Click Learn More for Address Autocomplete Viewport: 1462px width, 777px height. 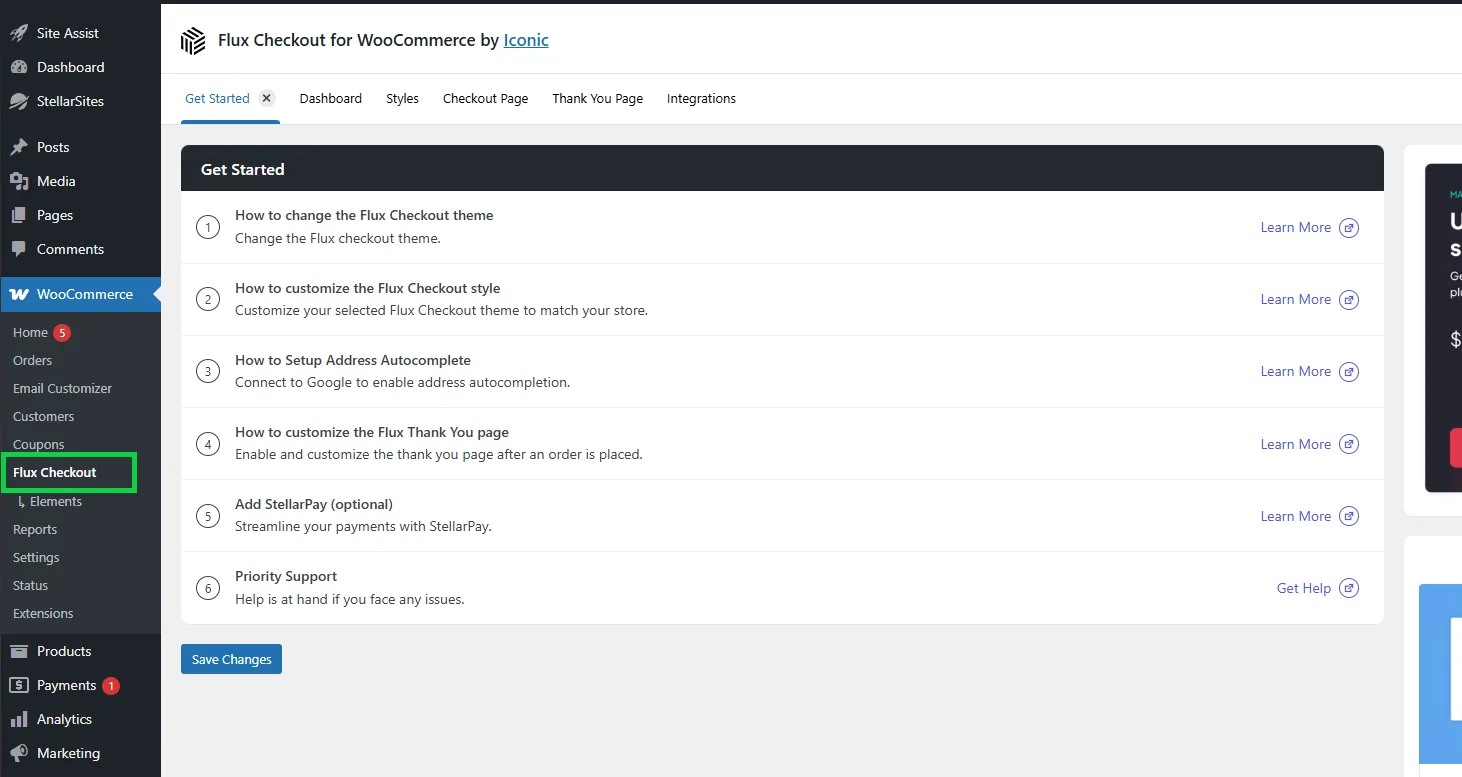(x=1295, y=371)
